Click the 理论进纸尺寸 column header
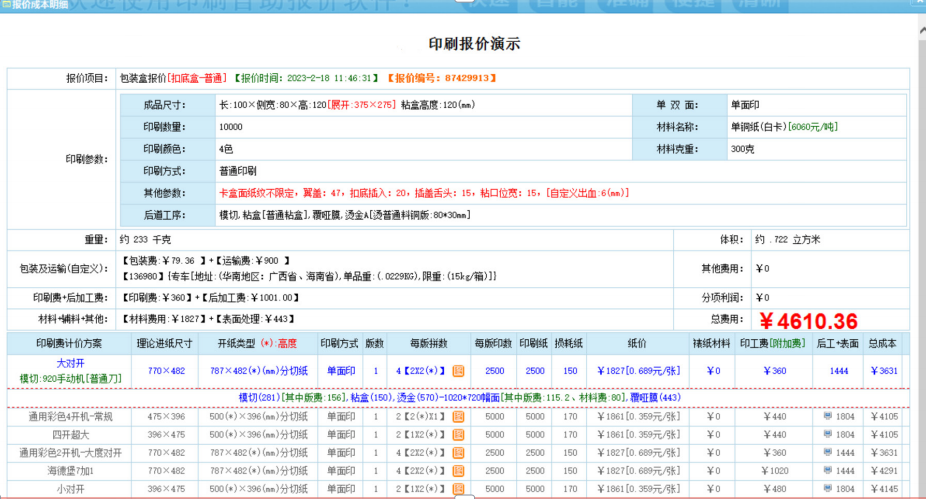Image resolution: width=926 pixels, height=499 pixels. pyautogui.click(x=164, y=343)
